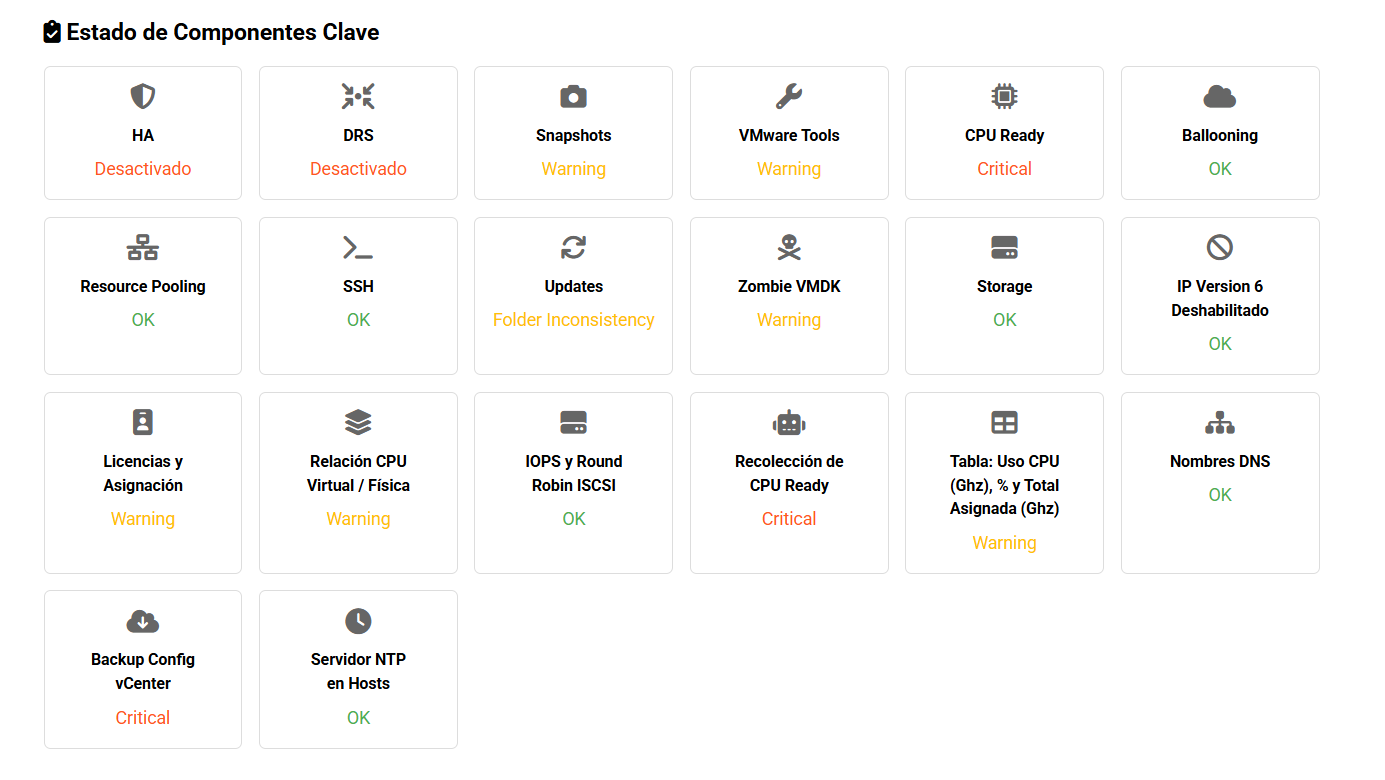The width and height of the screenshot is (1385, 780).
Task: Click Critical status under Backup Config vCenter
Action: (x=143, y=718)
